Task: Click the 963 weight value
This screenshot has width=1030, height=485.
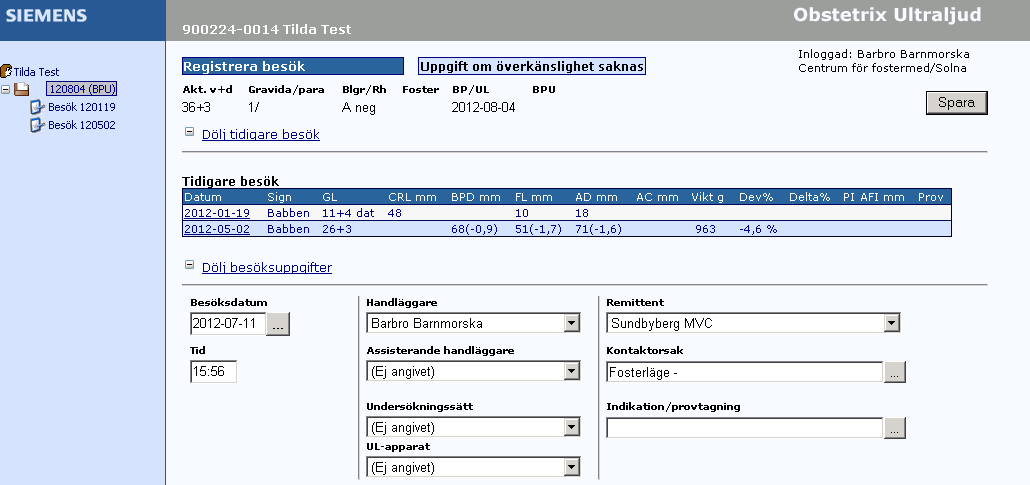Action: pos(705,229)
